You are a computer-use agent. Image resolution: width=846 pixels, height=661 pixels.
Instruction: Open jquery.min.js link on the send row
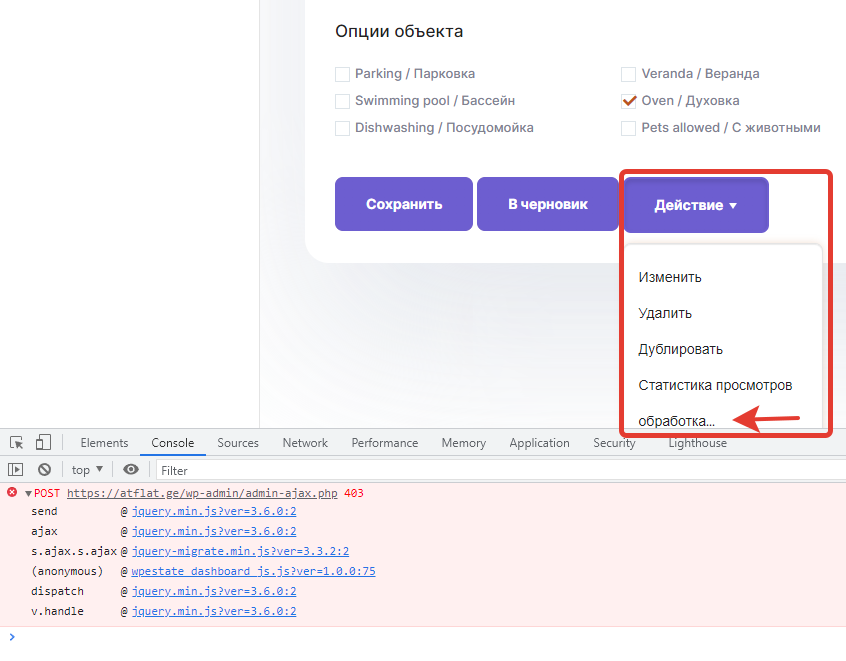[x=214, y=511]
